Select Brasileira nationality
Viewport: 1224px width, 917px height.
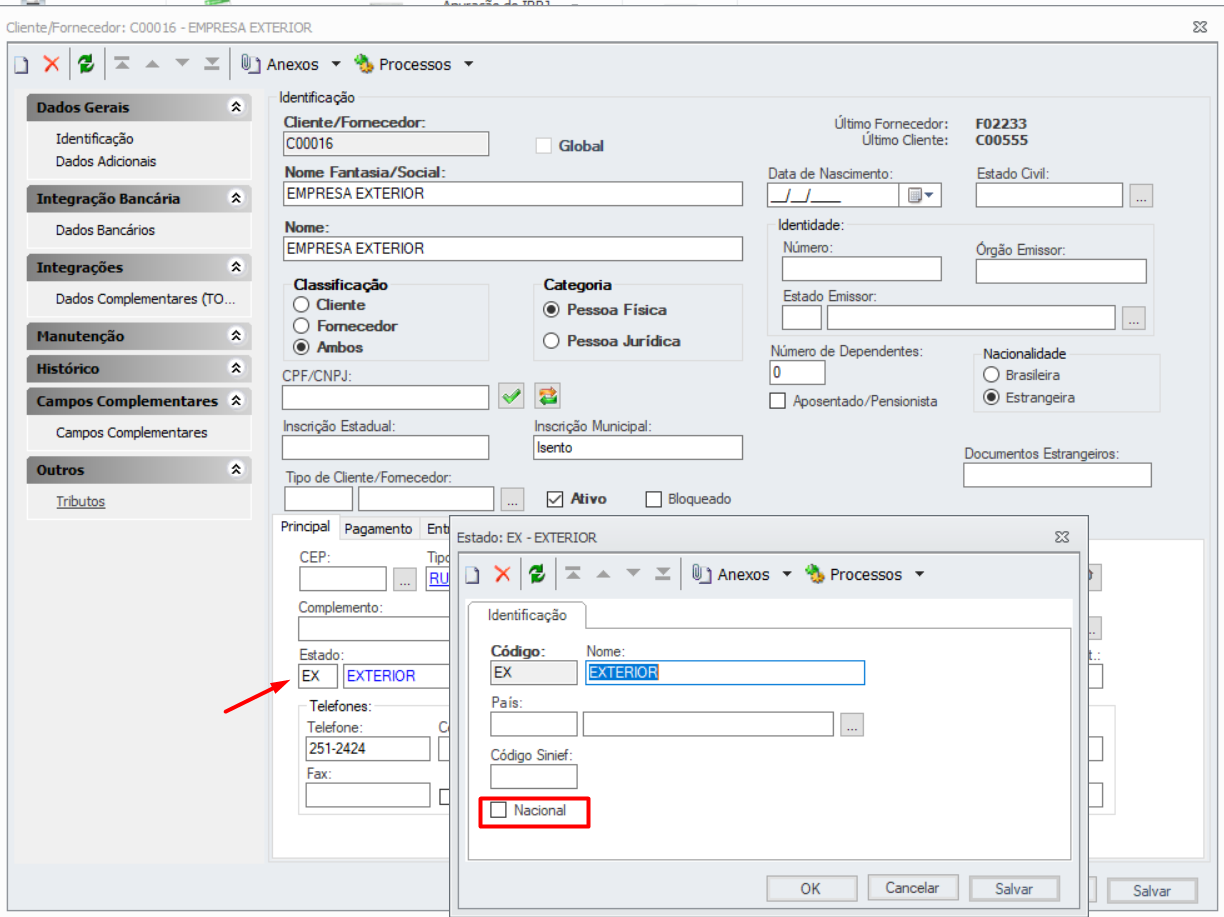tap(991, 375)
